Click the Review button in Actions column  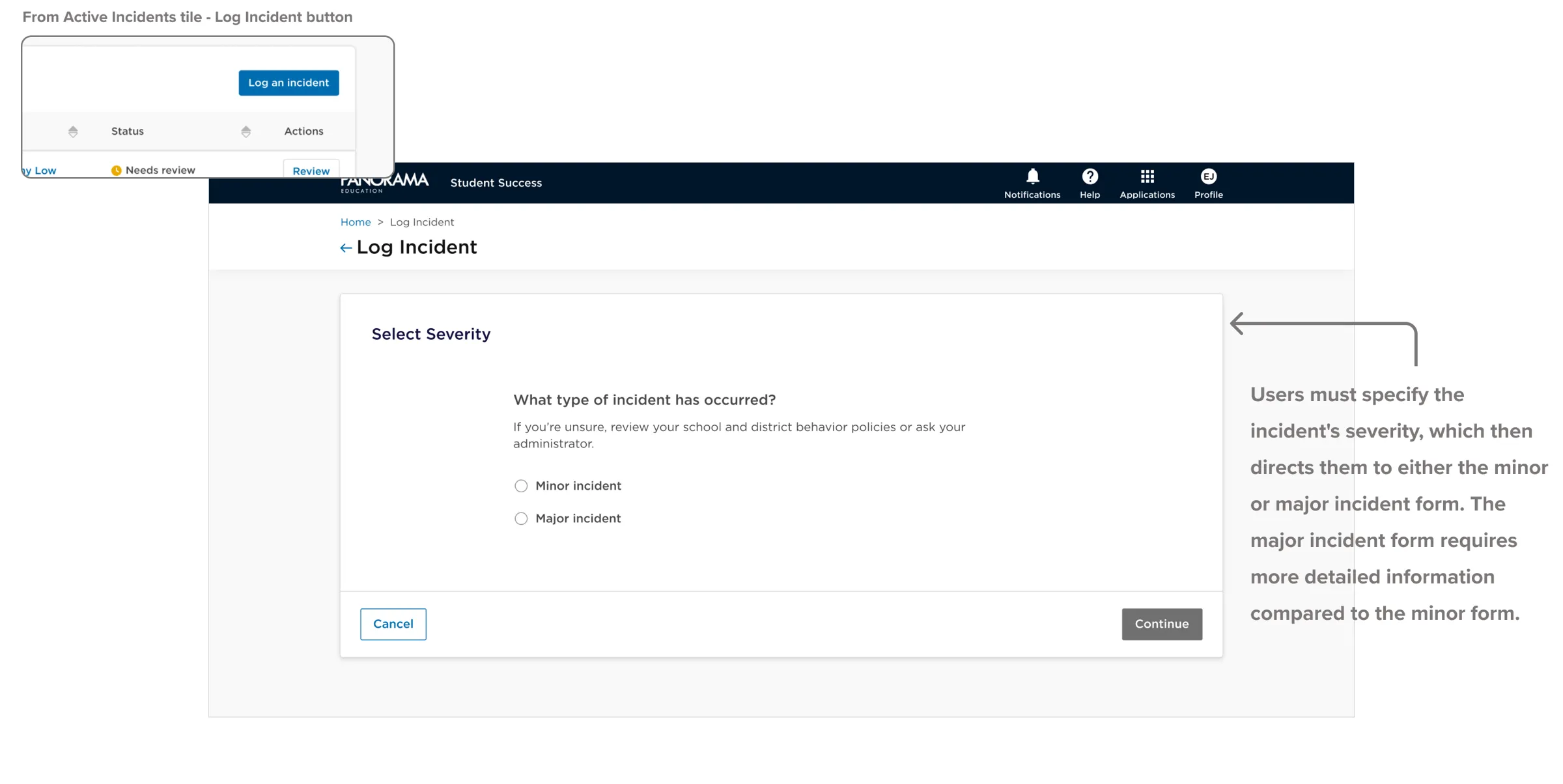[x=311, y=170]
